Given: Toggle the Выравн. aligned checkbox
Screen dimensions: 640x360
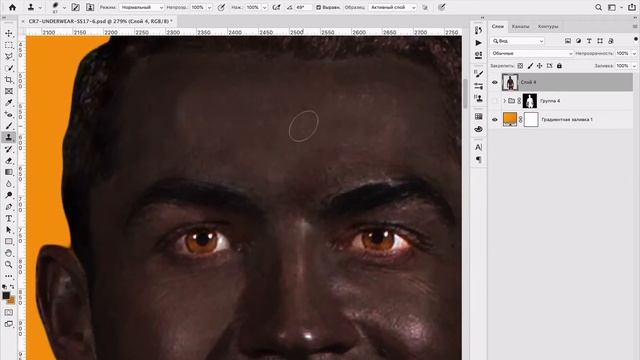Looking at the screenshot, I should click(318, 7).
